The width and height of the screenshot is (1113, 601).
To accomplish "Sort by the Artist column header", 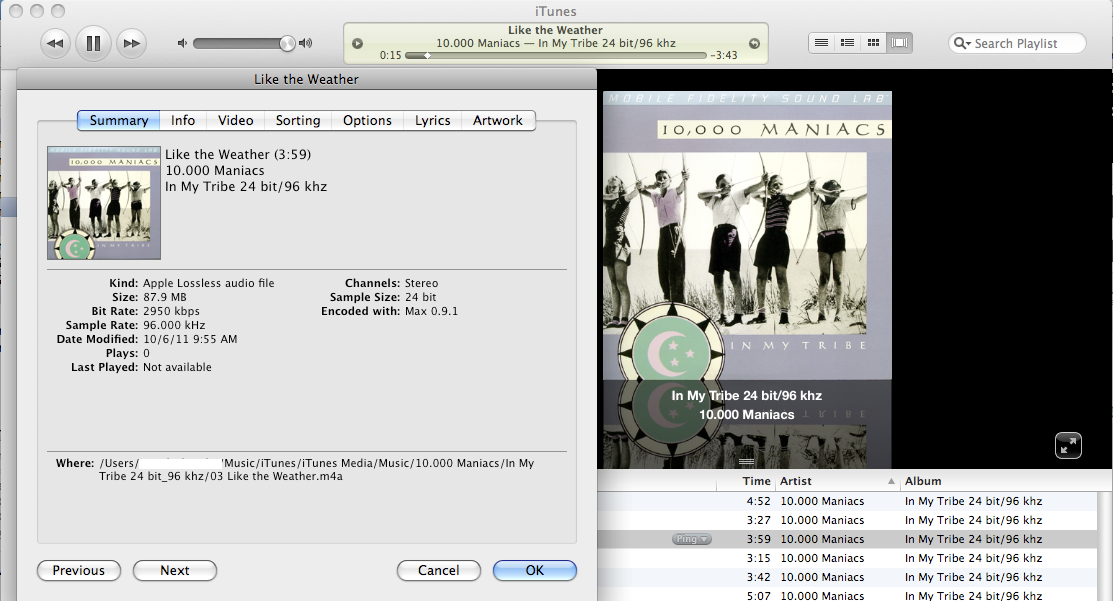I will pyautogui.click(x=838, y=481).
